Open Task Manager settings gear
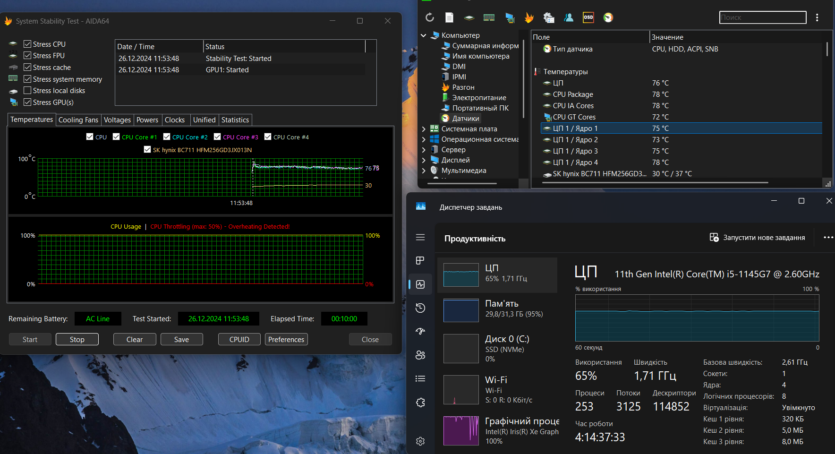This screenshot has height=454, width=835. pyautogui.click(x=420, y=441)
